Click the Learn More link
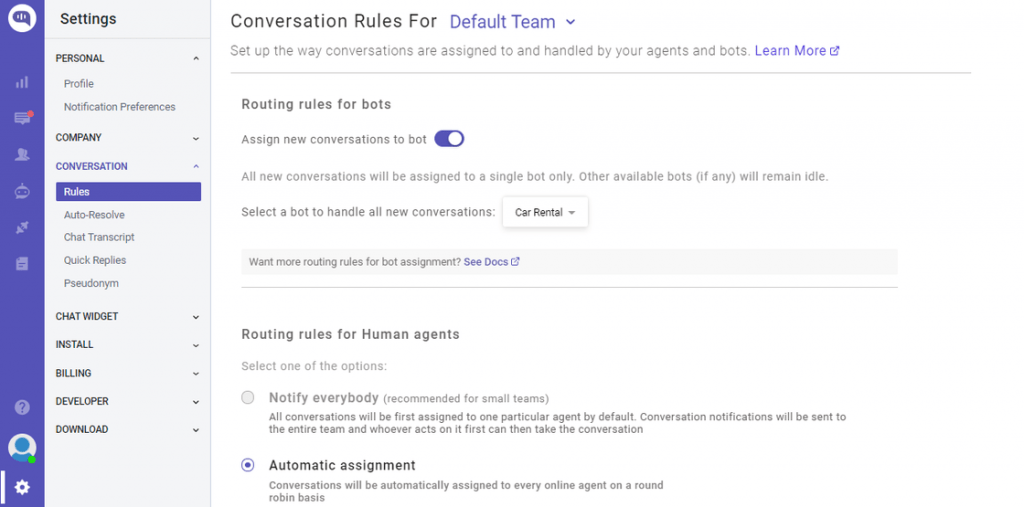 pyautogui.click(x=796, y=50)
